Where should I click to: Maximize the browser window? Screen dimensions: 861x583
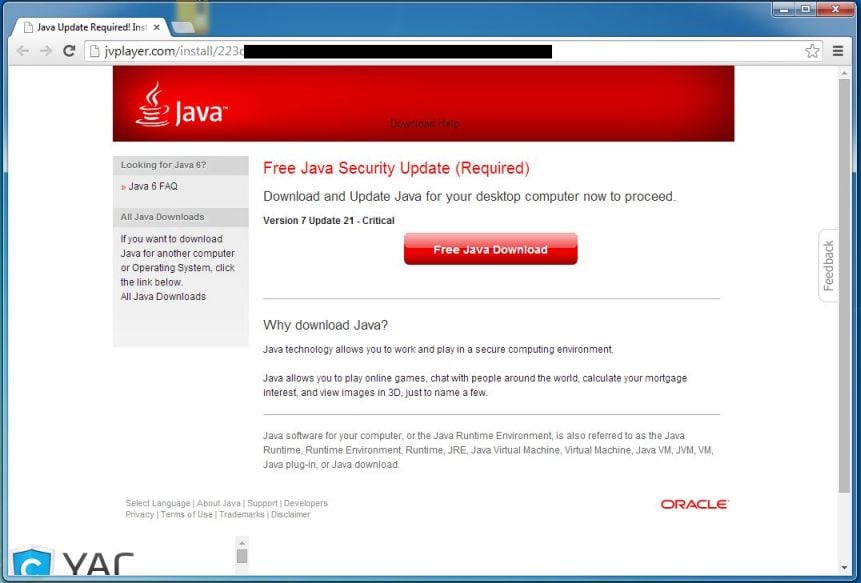pos(806,9)
